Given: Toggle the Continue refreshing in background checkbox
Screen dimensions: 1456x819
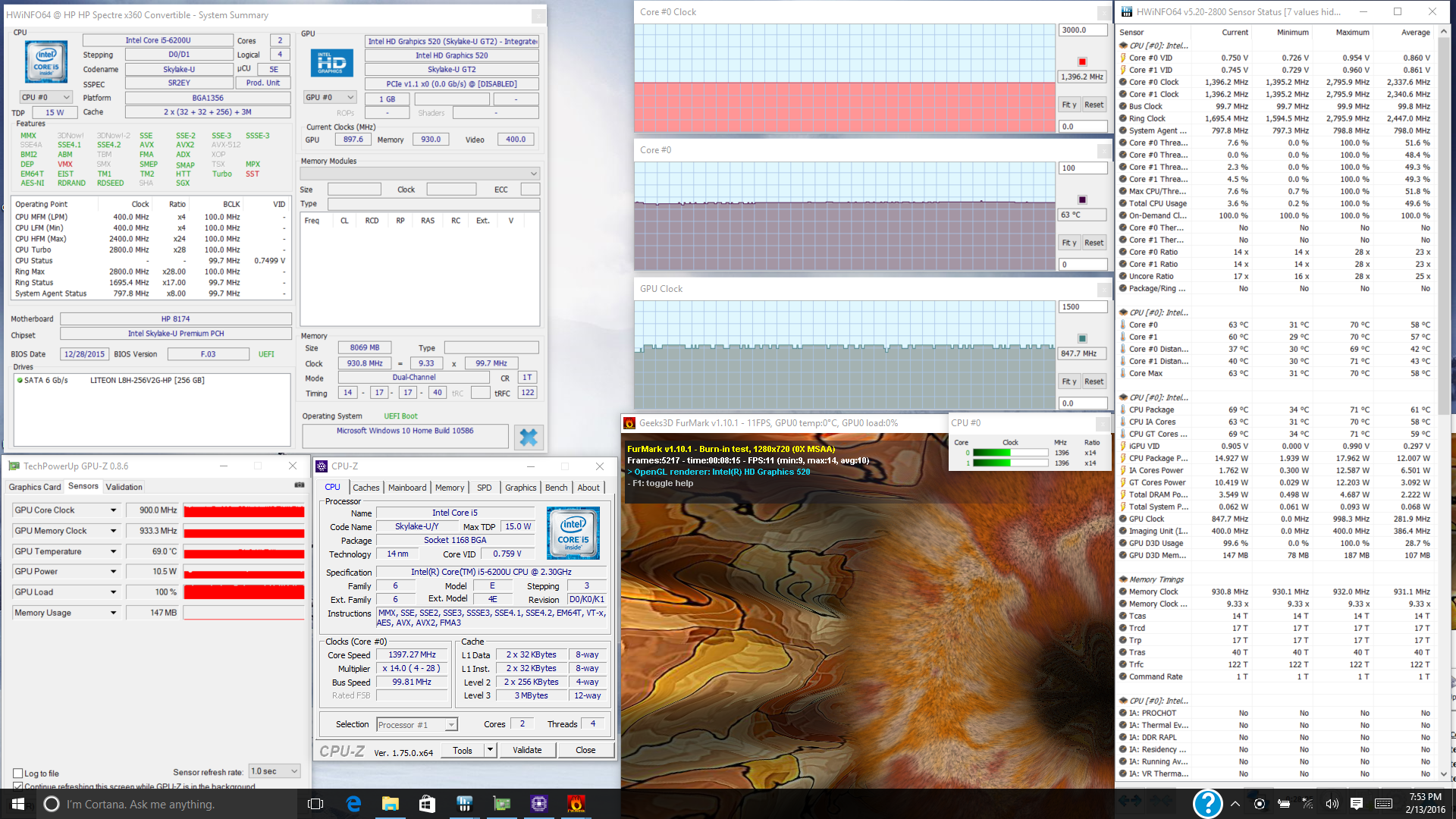Looking at the screenshot, I should (x=18, y=786).
